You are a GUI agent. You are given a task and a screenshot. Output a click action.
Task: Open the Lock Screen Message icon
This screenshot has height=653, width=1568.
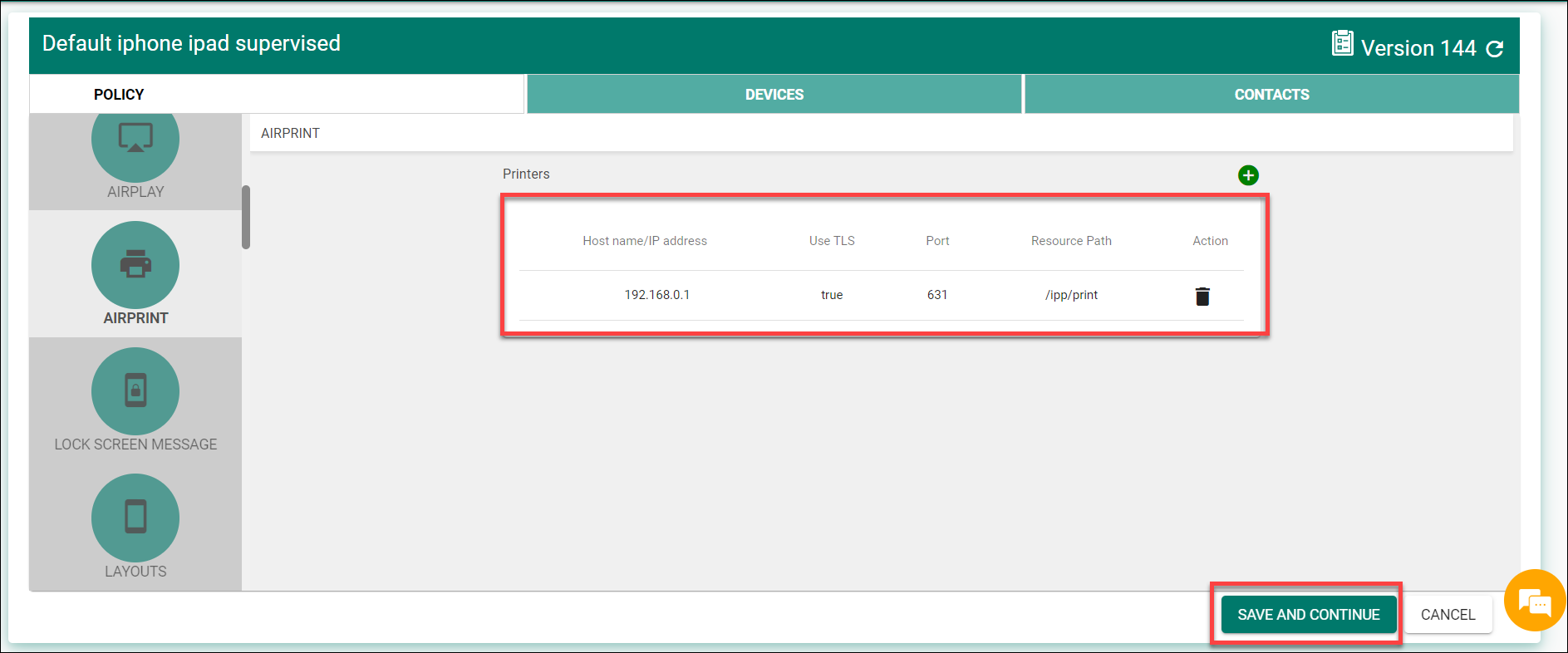coord(135,391)
